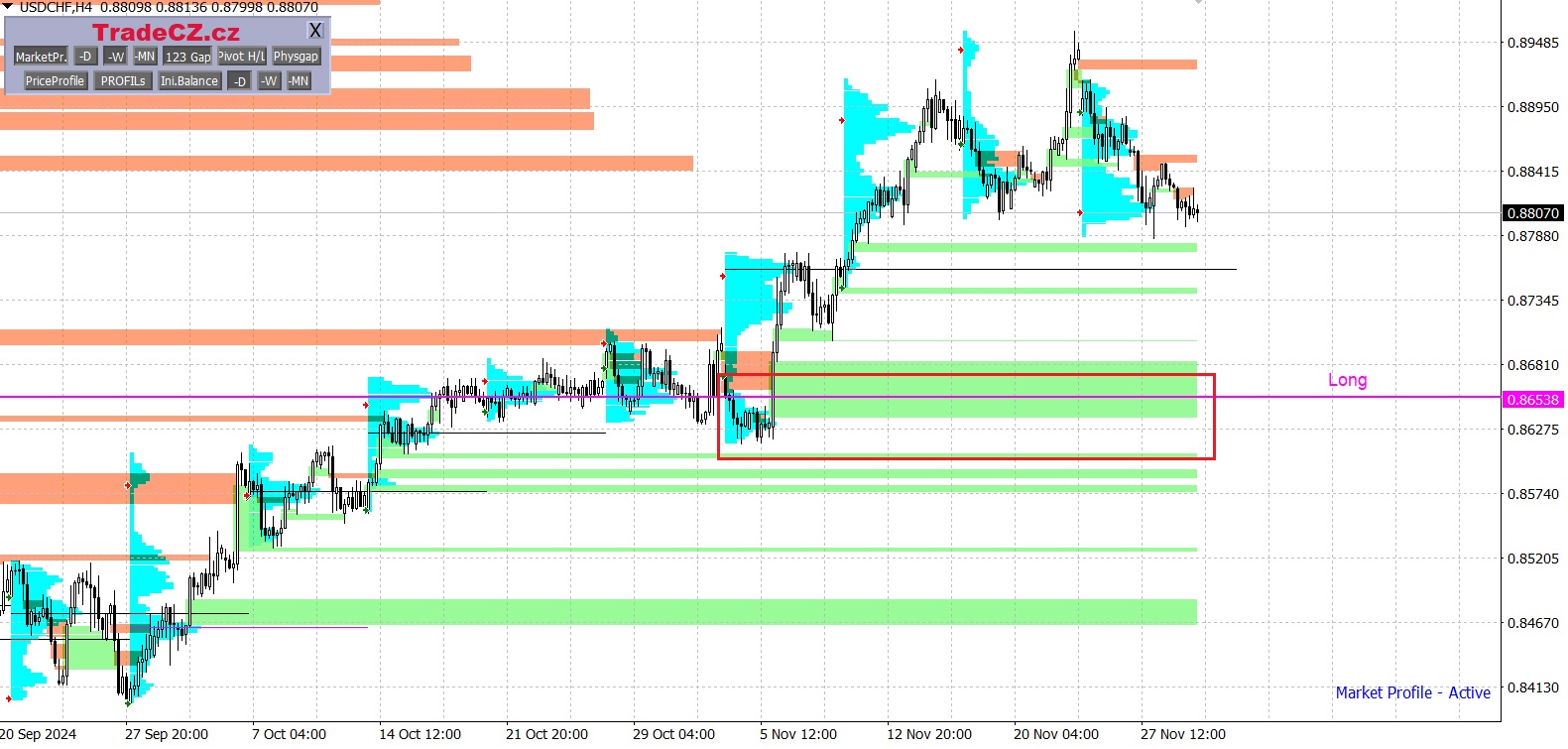
Task: Click the Market Profile - Active text
Action: coord(1412,692)
